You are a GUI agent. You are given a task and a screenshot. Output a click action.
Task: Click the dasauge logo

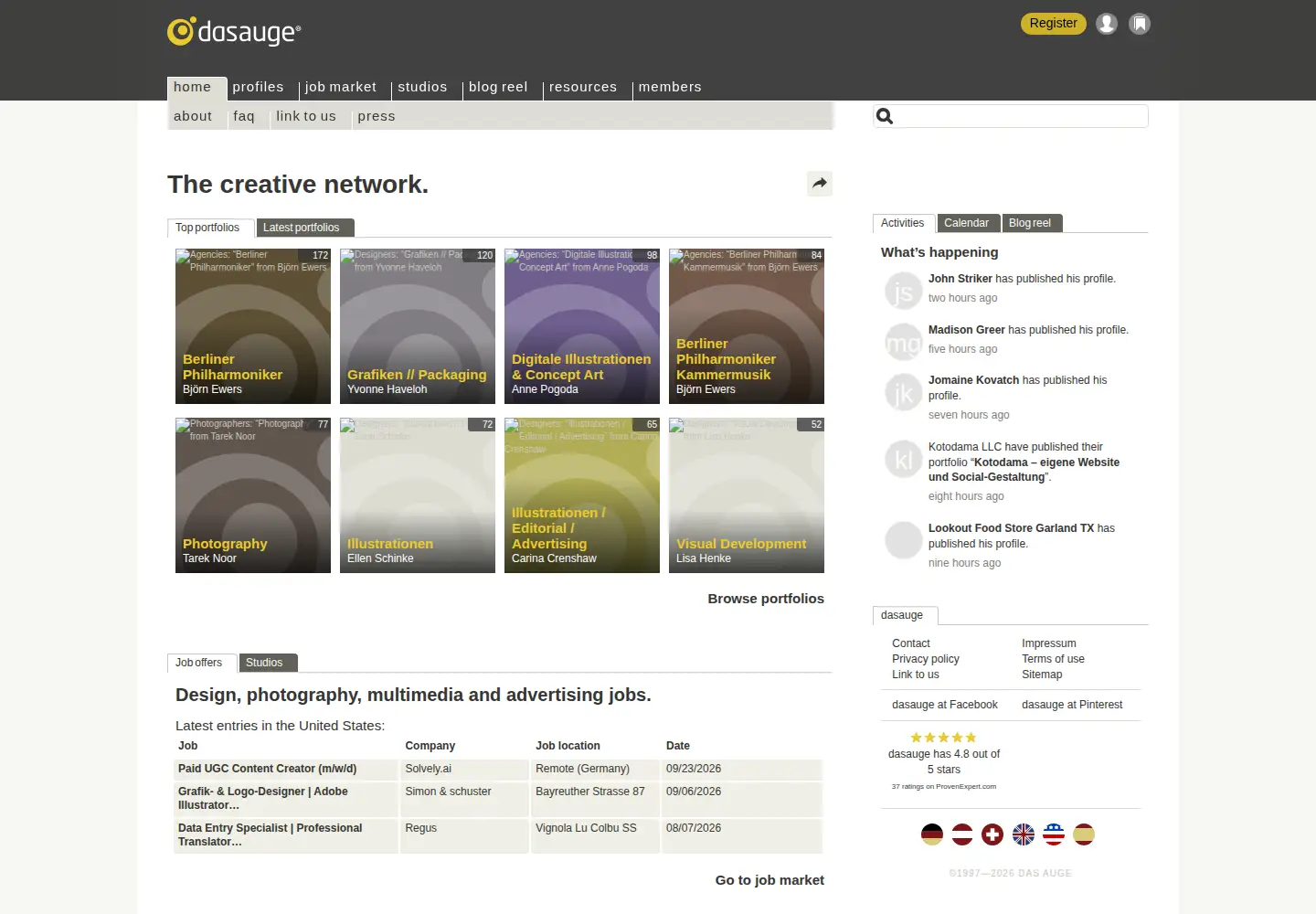click(234, 31)
